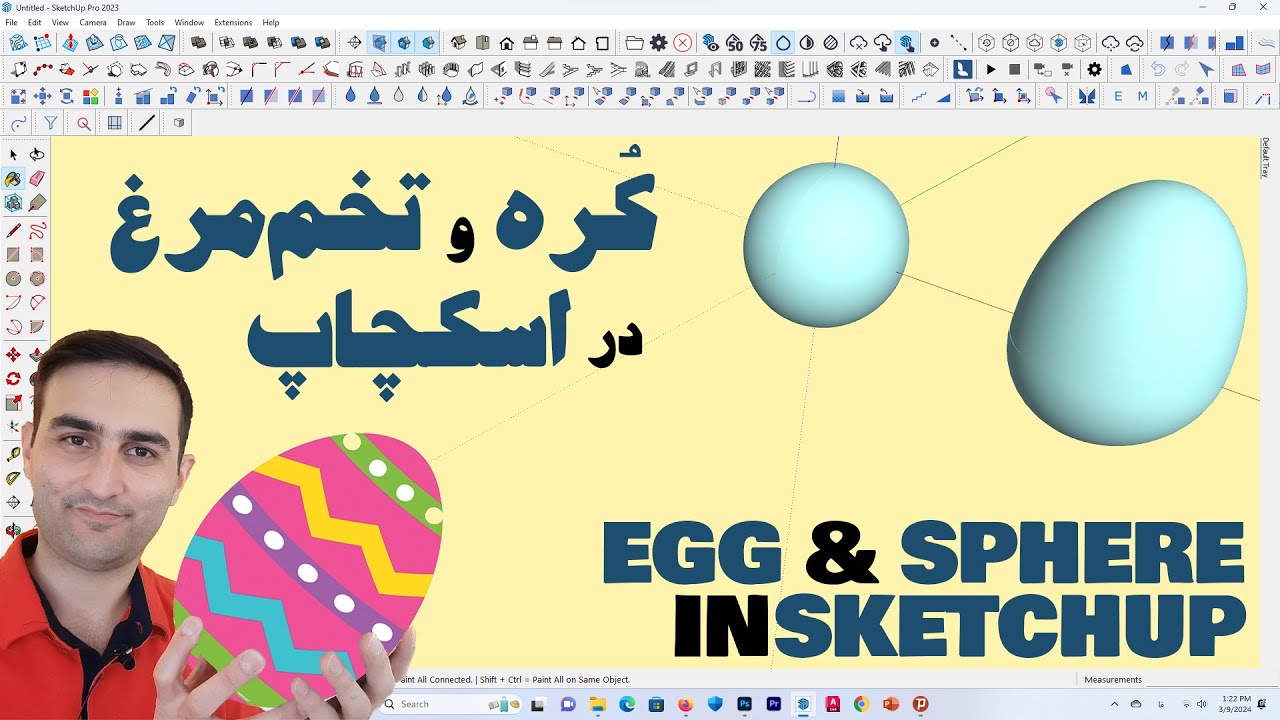Toggle Display Section Cuts
The width and height of the screenshot is (1280, 720).
(403, 43)
